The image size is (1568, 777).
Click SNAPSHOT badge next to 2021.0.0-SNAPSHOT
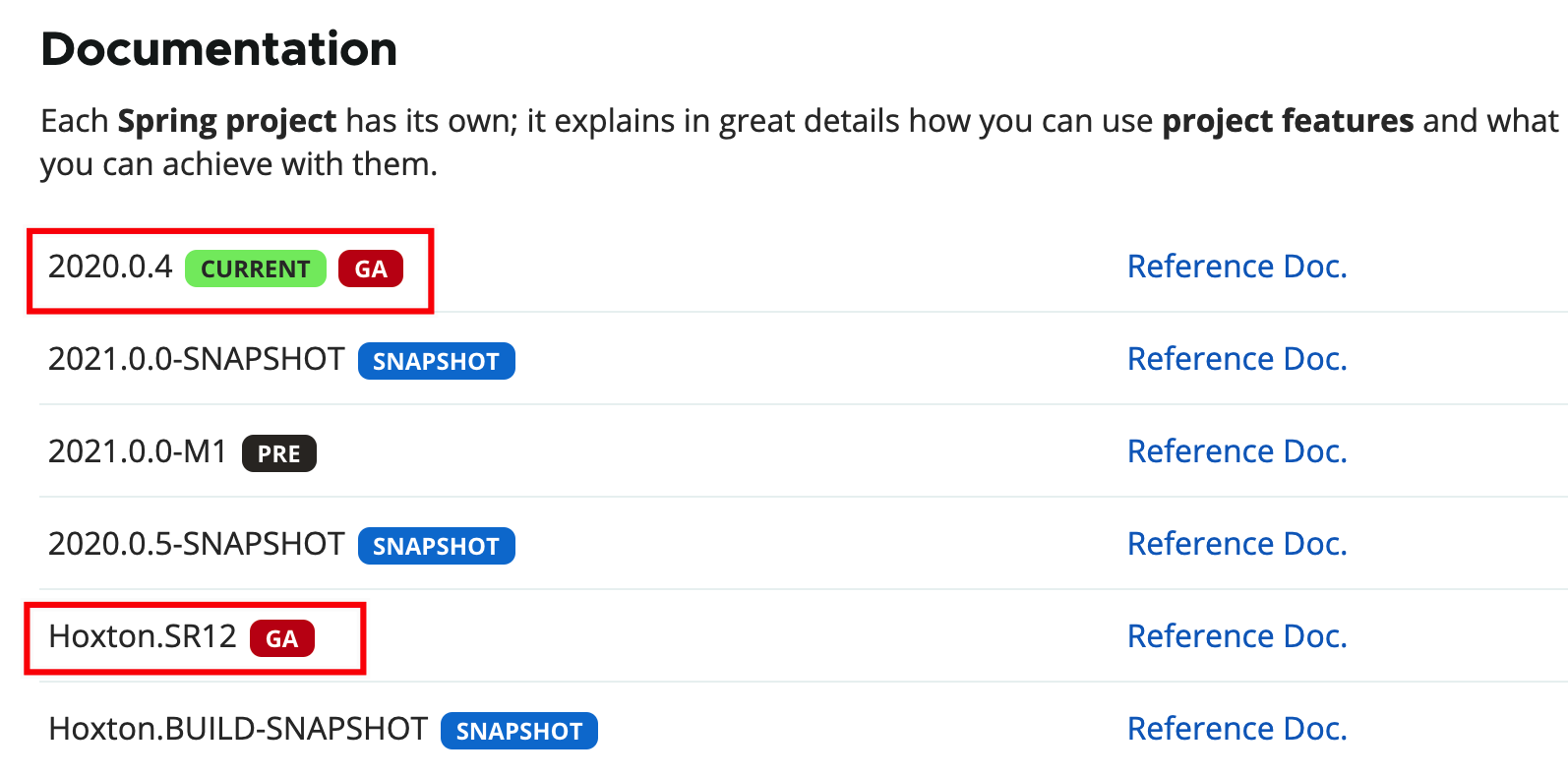tap(436, 361)
